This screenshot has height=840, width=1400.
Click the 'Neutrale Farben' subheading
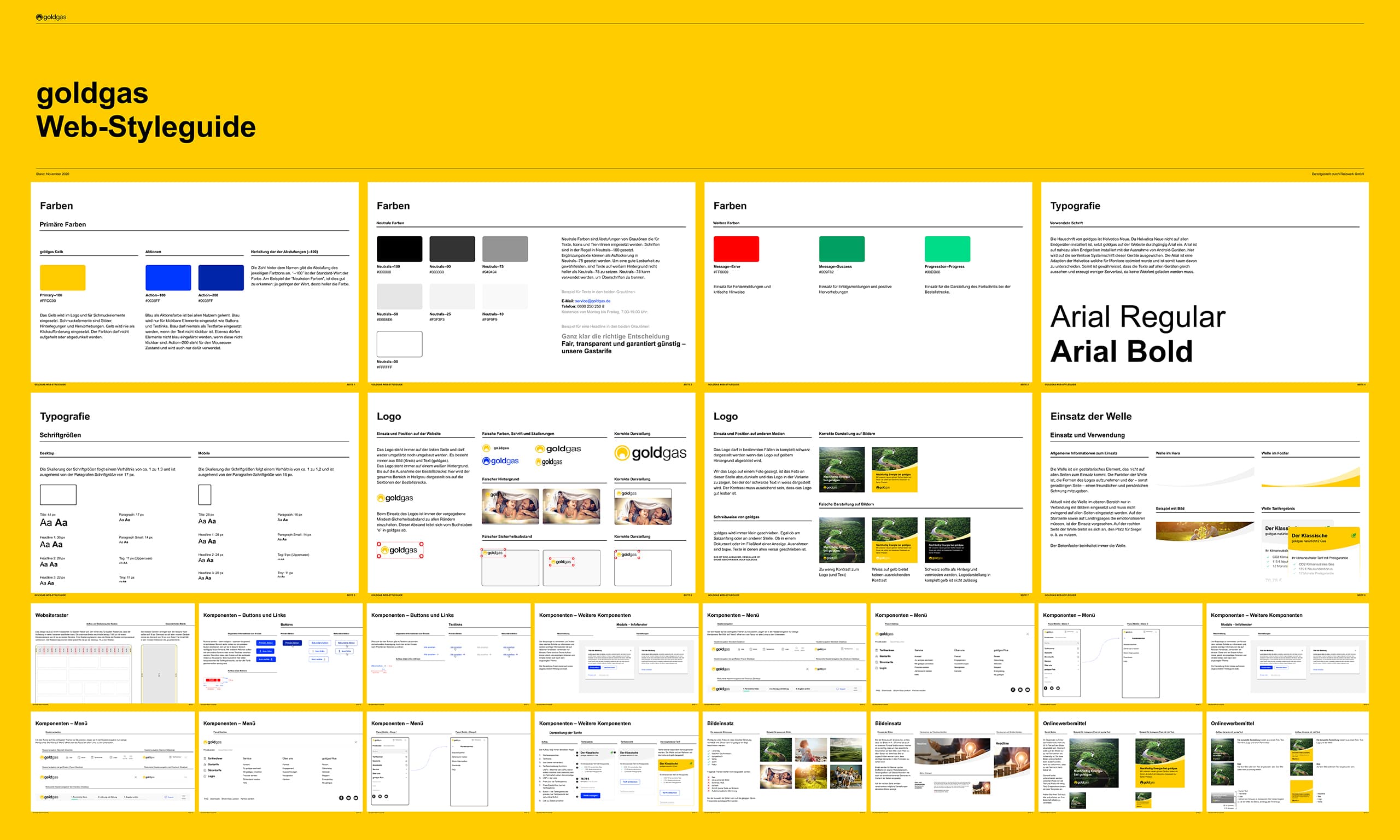[x=390, y=223]
